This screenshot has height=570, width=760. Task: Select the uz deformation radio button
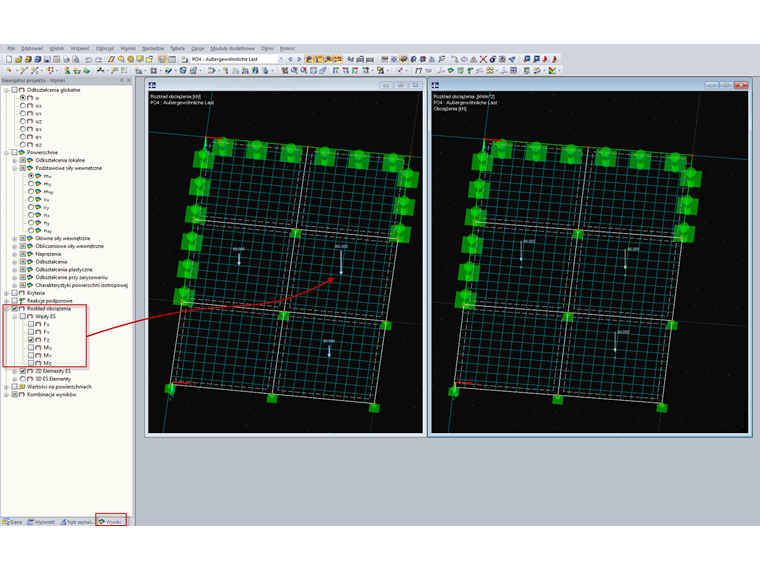pos(23,121)
